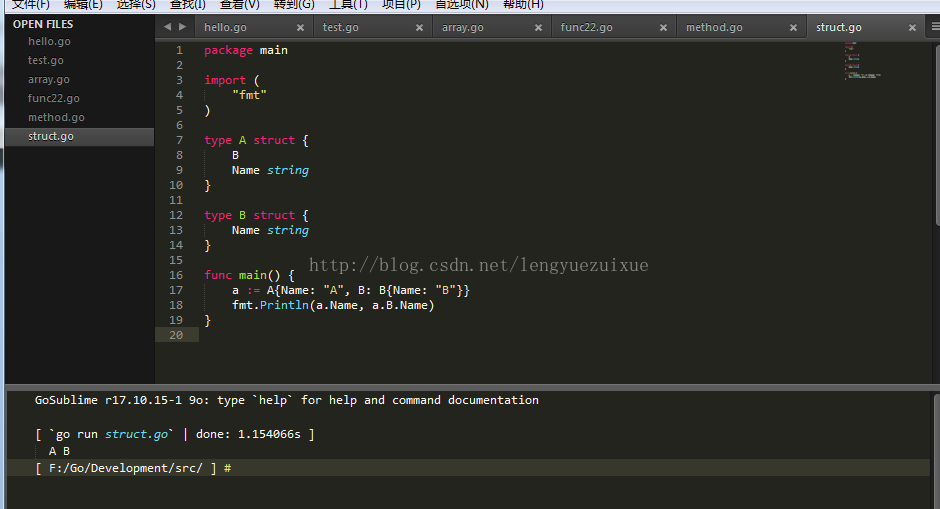Switch to the func22.go tab
The image size is (940, 509).
(x=586, y=28)
